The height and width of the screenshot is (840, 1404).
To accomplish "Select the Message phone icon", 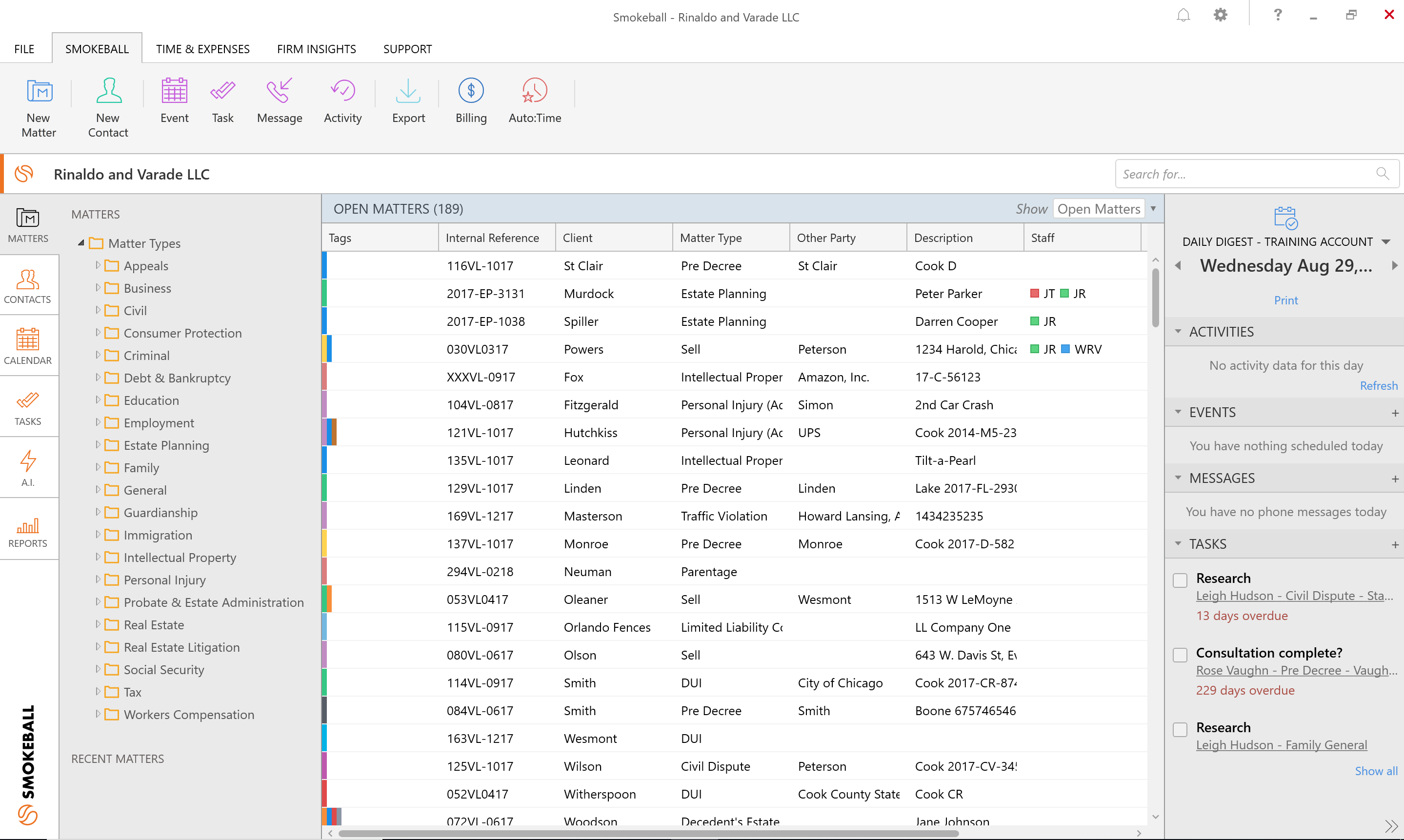I will click(279, 91).
